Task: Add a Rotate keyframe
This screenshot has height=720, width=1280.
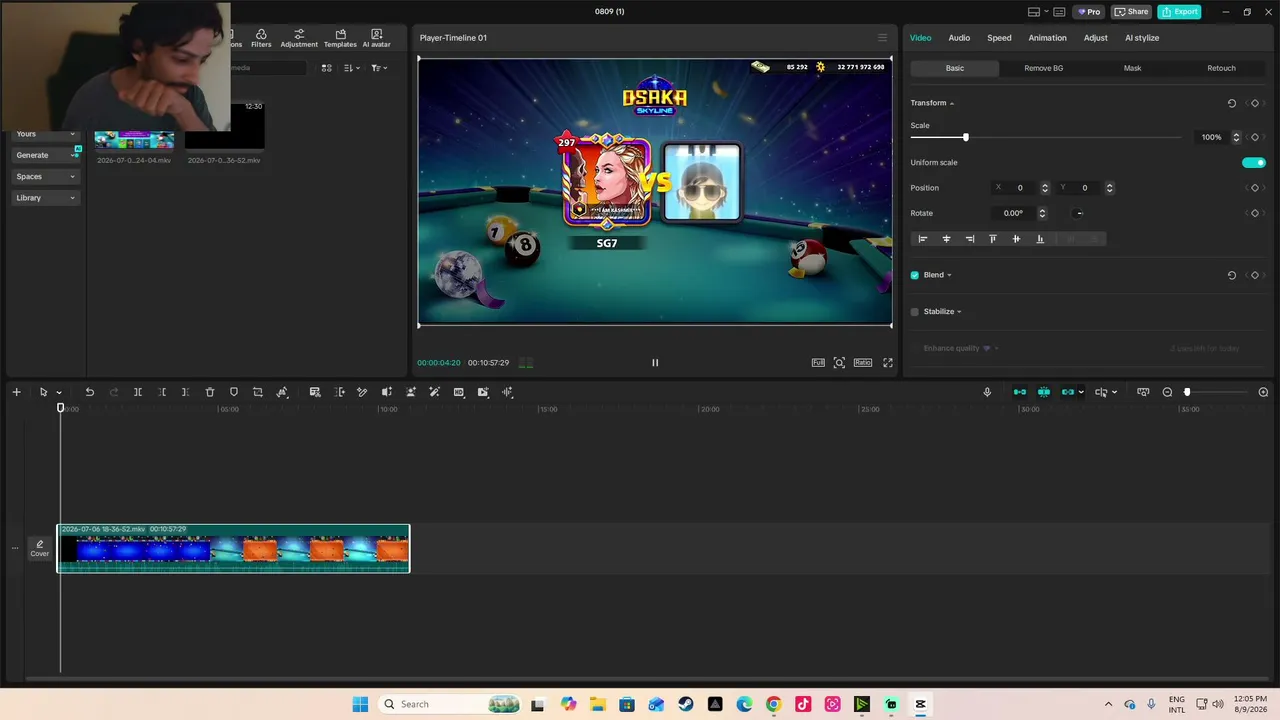Action: (x=1255, y=213)
